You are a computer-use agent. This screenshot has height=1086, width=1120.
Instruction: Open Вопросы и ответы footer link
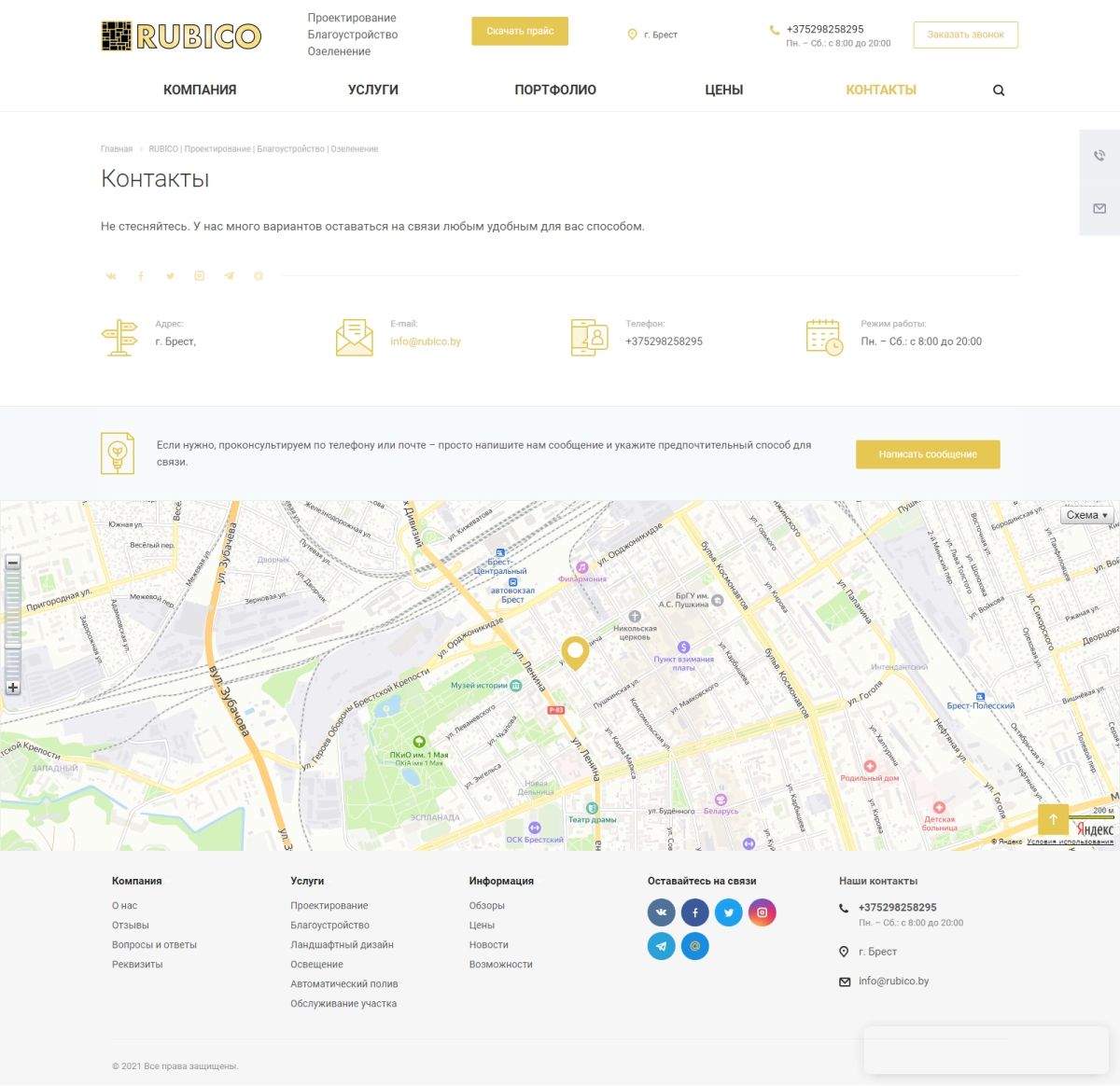tap(154, 945)
